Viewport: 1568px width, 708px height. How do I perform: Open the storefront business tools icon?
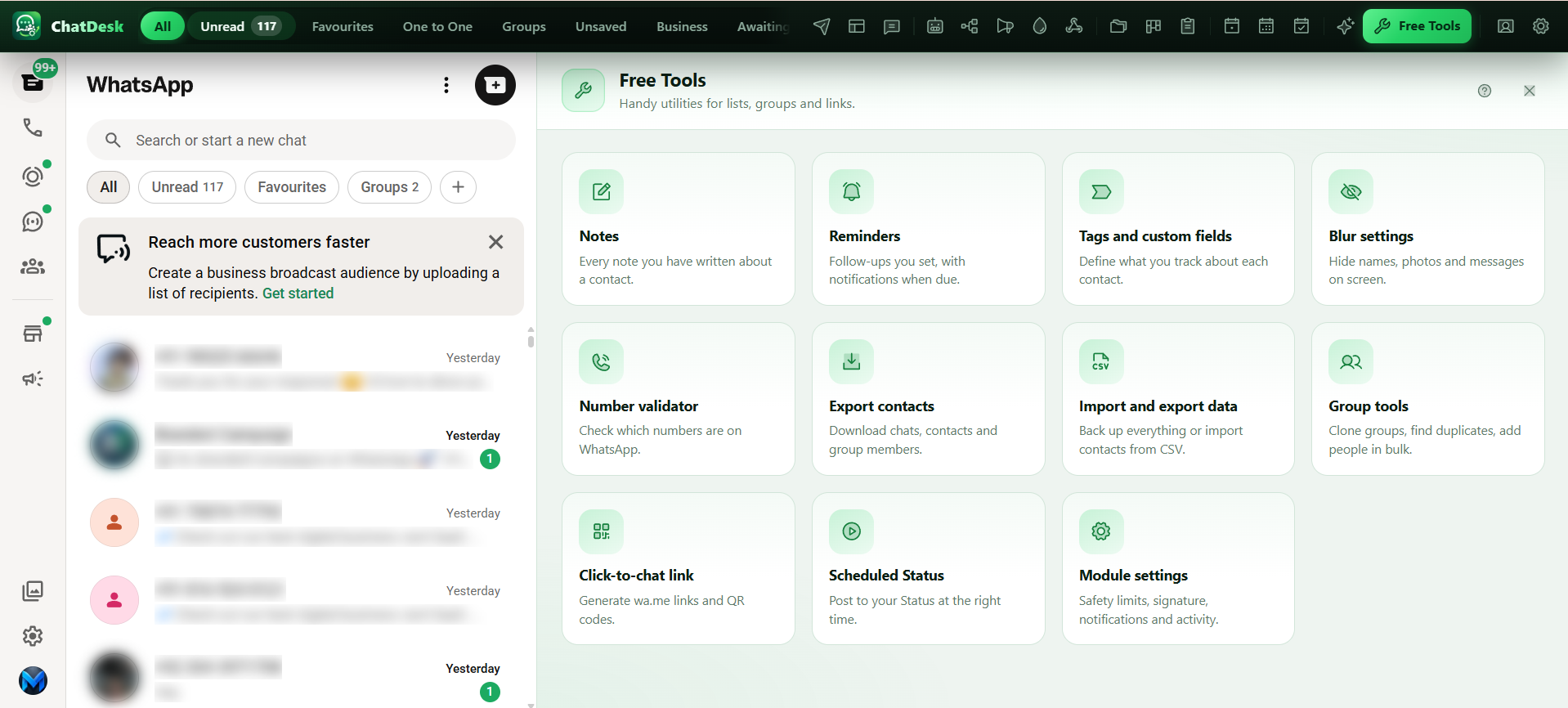pos(33,333)
